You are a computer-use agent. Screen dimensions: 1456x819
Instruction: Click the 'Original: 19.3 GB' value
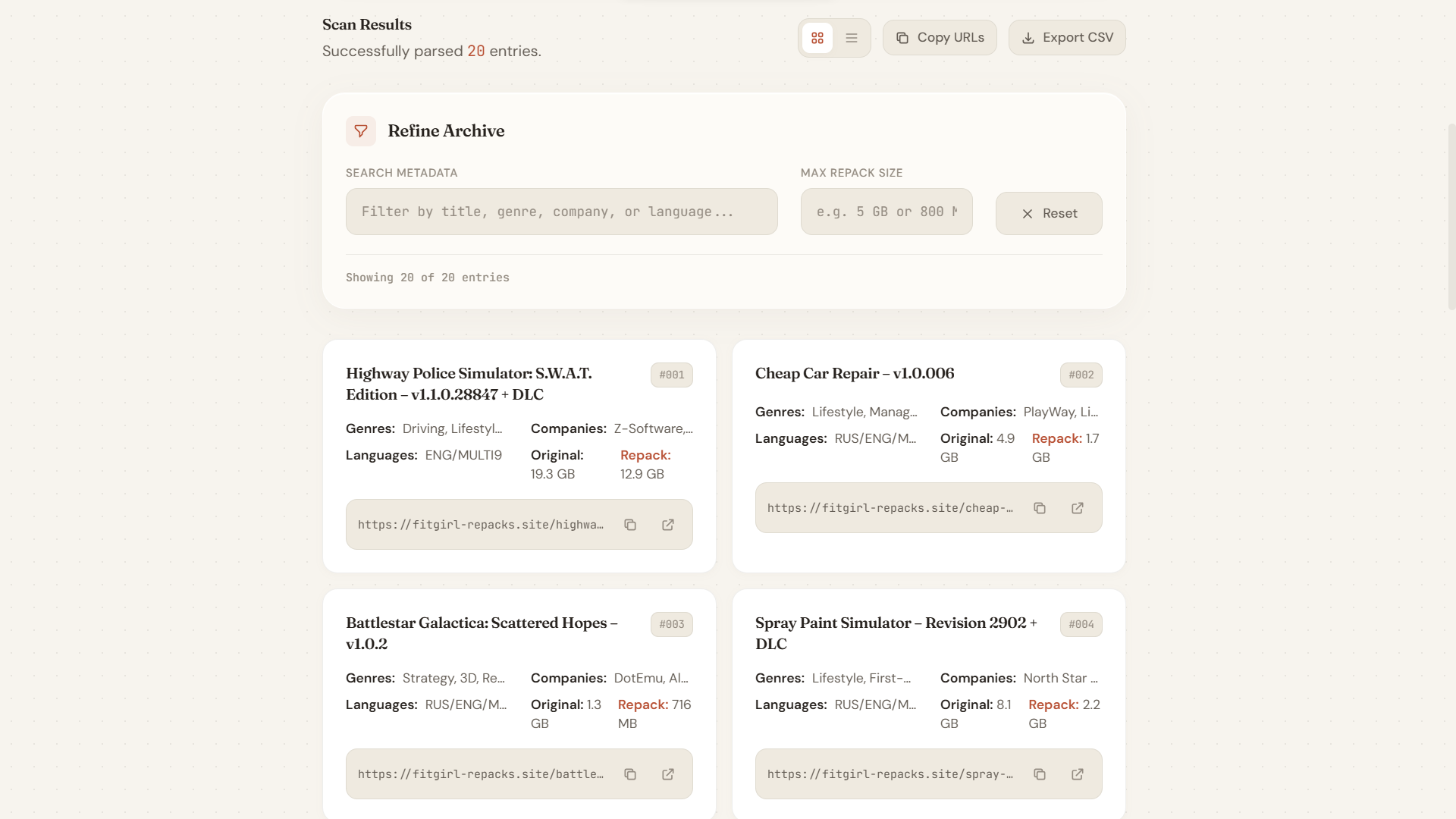tap(557, 464)
